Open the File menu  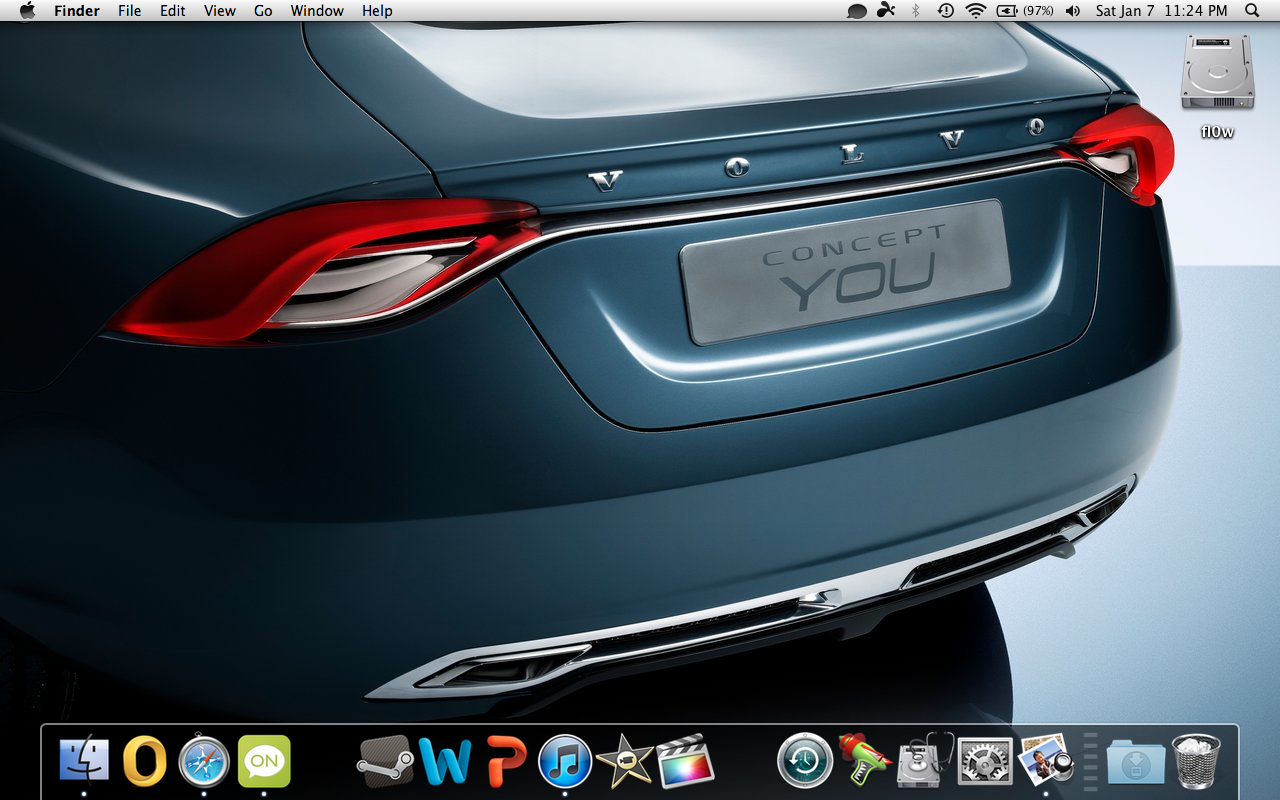click(129, 11)
